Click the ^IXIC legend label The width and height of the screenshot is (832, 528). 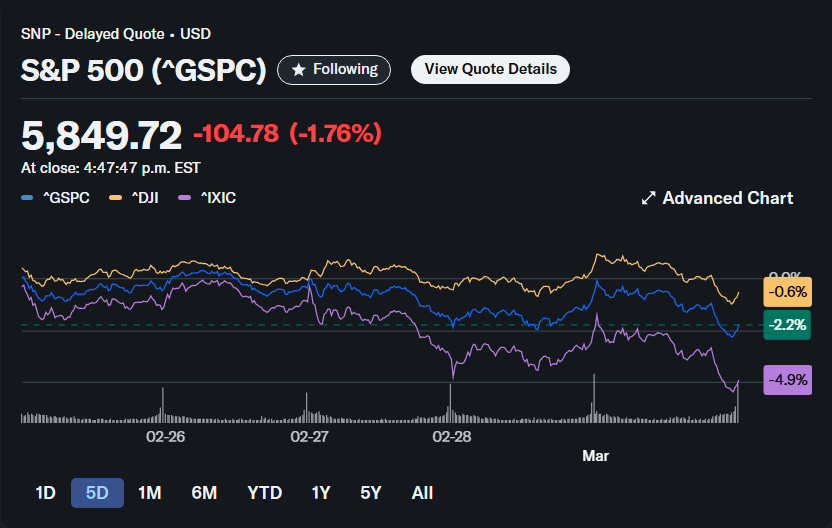[218, 198]
